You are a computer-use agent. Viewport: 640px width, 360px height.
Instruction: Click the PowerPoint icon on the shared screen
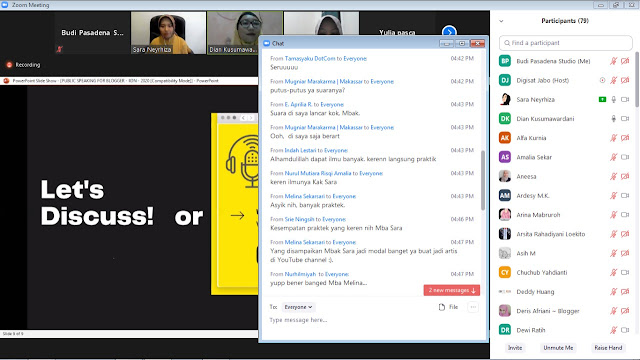[x=6, y=81]
